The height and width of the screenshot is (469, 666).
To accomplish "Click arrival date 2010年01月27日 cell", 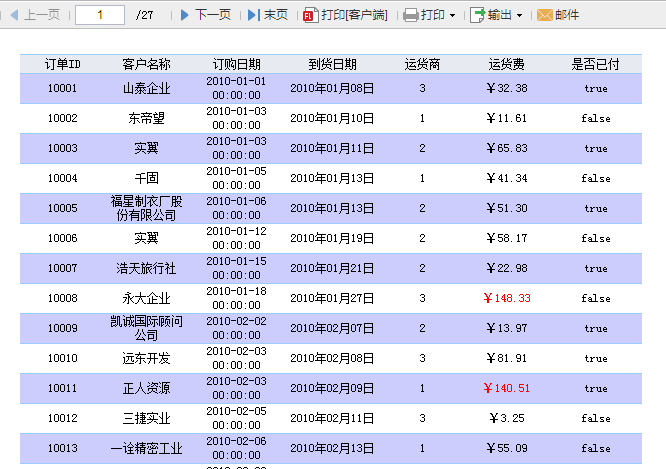I will (x=332, y=298).
